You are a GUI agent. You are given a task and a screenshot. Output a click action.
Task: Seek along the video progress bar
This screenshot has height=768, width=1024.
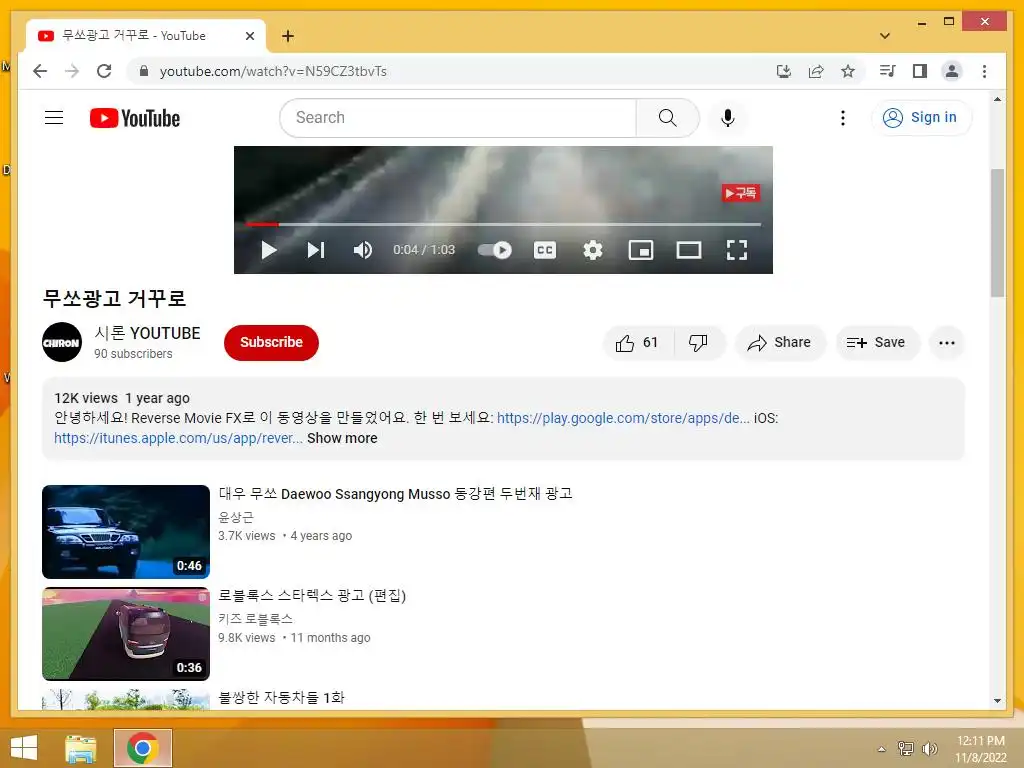click(503, 224)
